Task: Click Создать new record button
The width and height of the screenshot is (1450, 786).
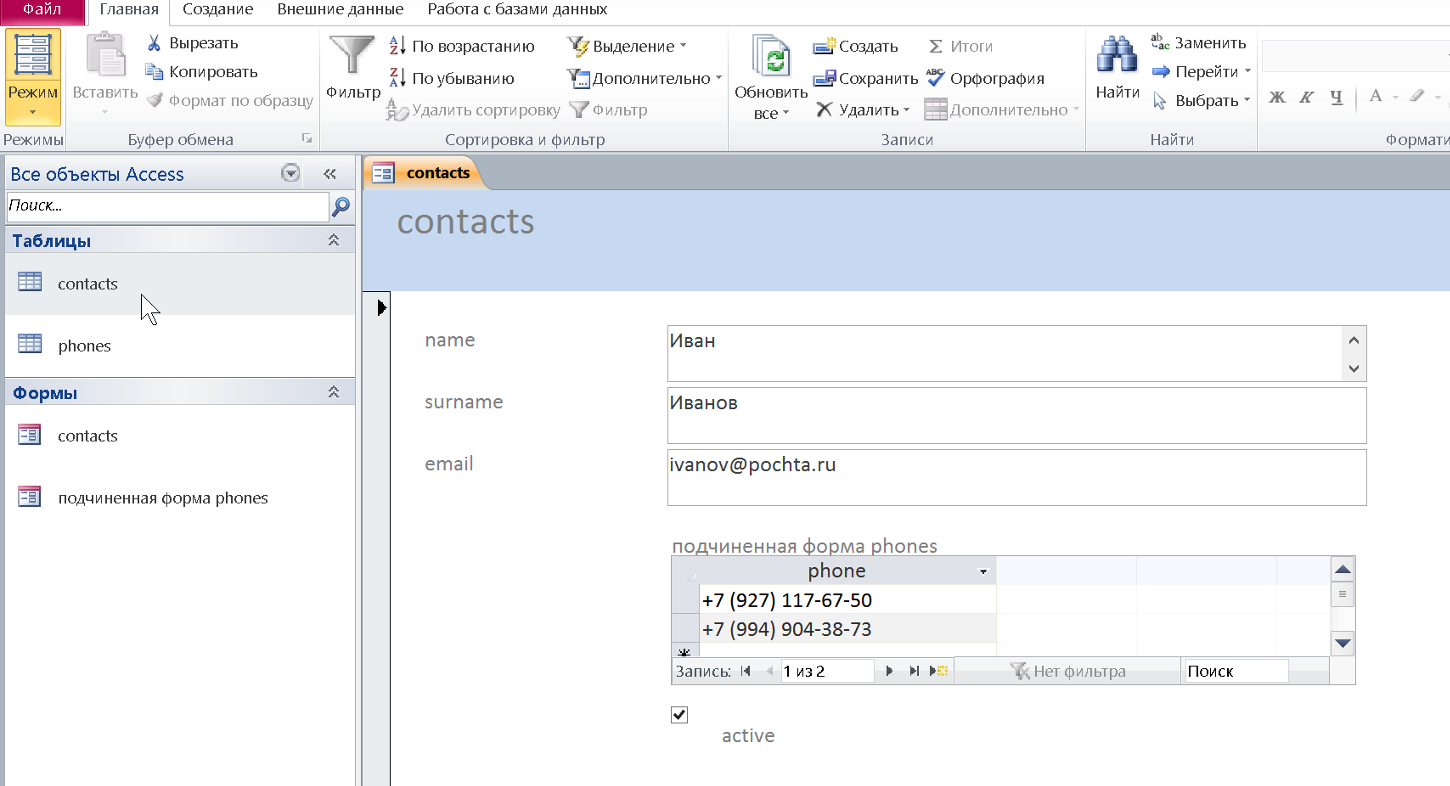Action: click(x=856, y=46)
